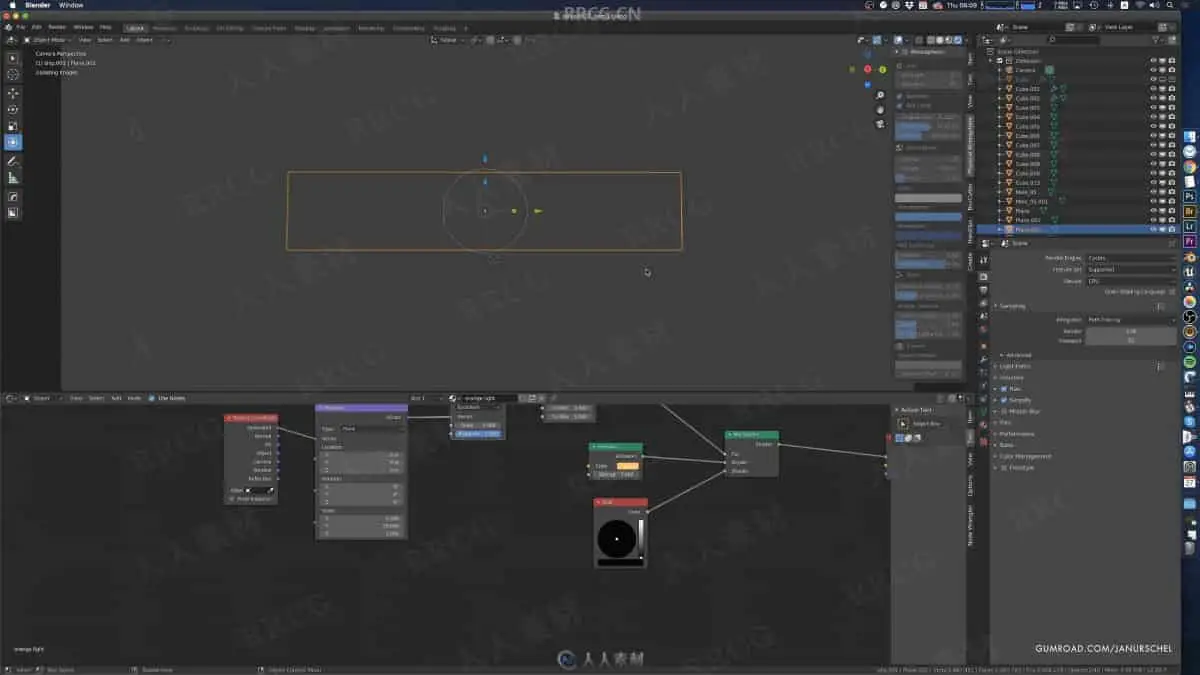The height and width of the screenshot is (675, 1200).
Task: Open the BoxCutter sidebar tab
Action: pos(969,197)
